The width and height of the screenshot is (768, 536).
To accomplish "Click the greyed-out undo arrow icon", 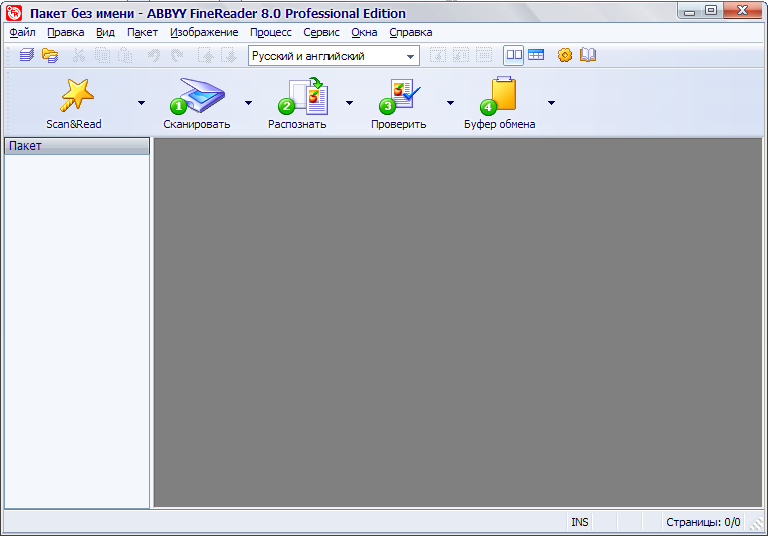I will pyautogui.click(x=154, y=55).
